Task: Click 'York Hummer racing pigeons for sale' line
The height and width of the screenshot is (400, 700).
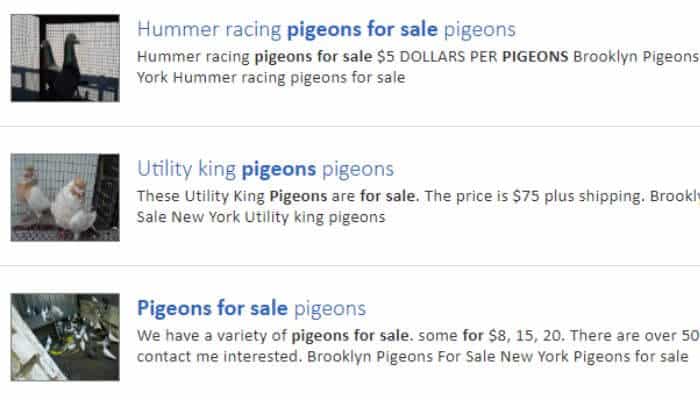Action: point(271,78)
